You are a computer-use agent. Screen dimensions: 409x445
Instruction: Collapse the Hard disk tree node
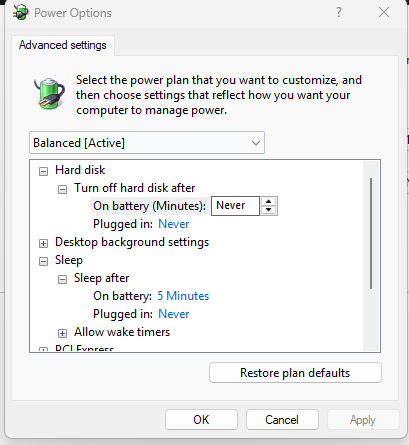(x=43, y=172)
